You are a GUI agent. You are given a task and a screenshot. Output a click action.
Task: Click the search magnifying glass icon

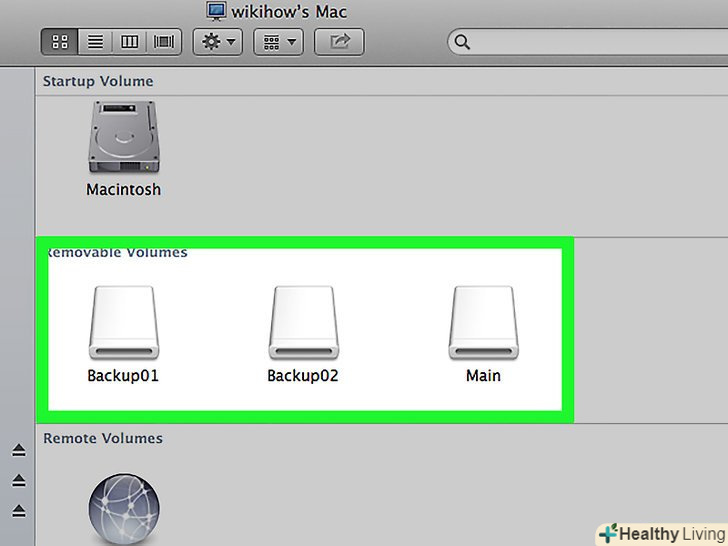click(462, 42)
